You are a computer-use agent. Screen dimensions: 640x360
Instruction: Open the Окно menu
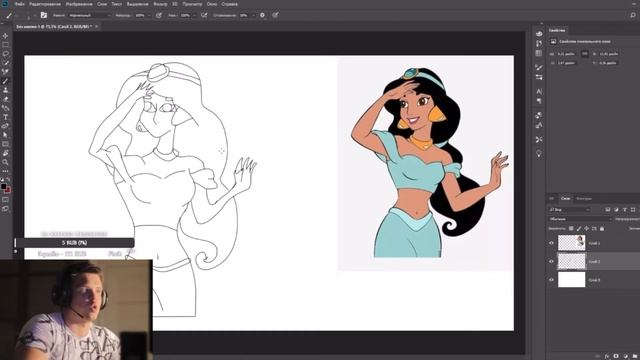click(212, 4)
